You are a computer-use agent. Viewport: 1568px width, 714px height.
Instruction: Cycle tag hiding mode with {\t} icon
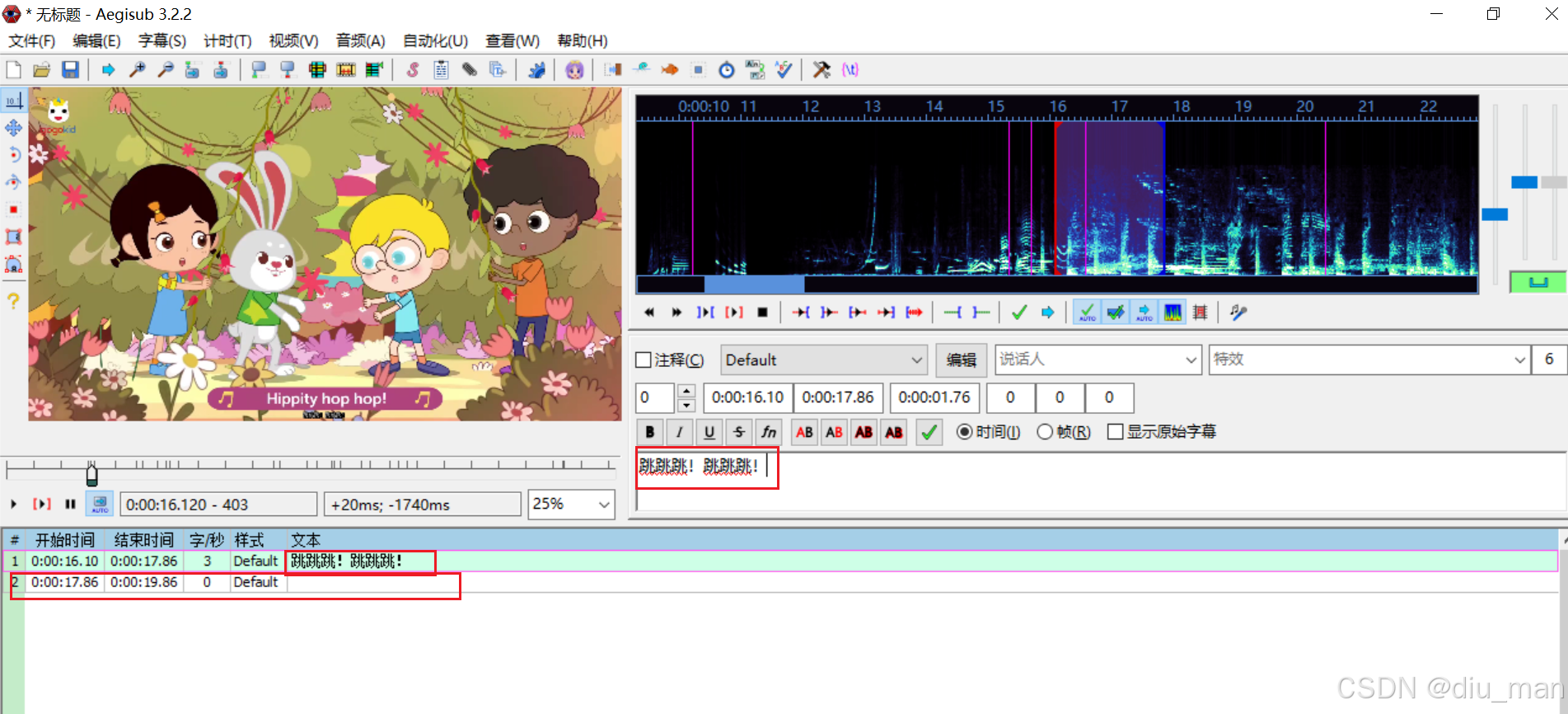tap(850, 70)
